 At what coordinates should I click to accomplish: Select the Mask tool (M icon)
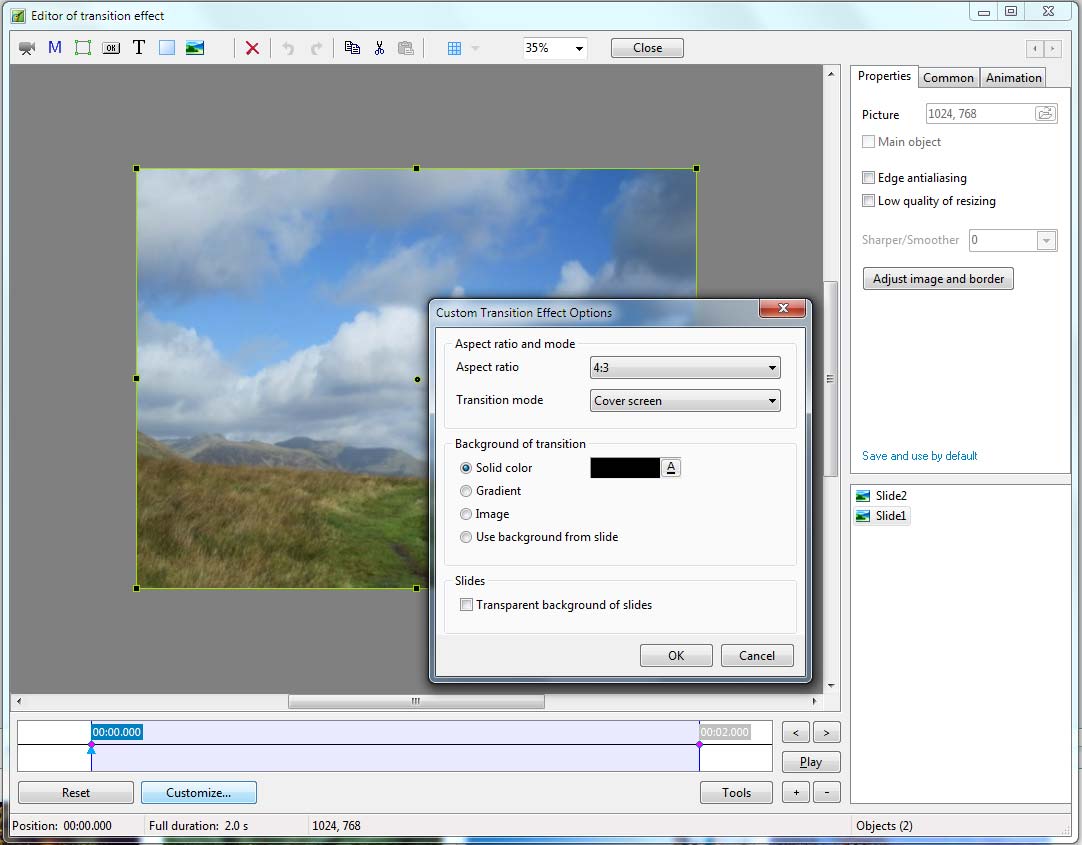pos(55,48)
